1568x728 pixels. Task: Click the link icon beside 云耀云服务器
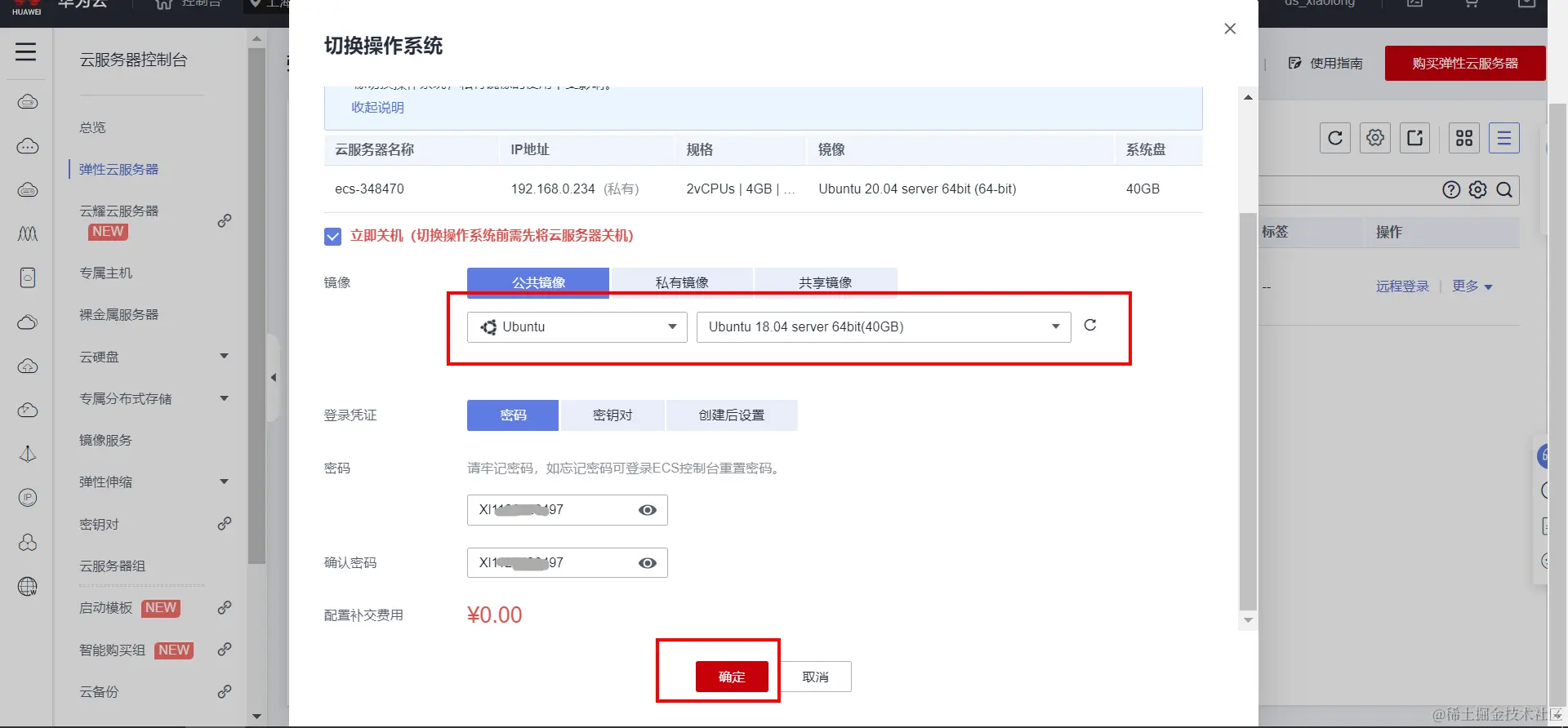(x=225, y=221)
